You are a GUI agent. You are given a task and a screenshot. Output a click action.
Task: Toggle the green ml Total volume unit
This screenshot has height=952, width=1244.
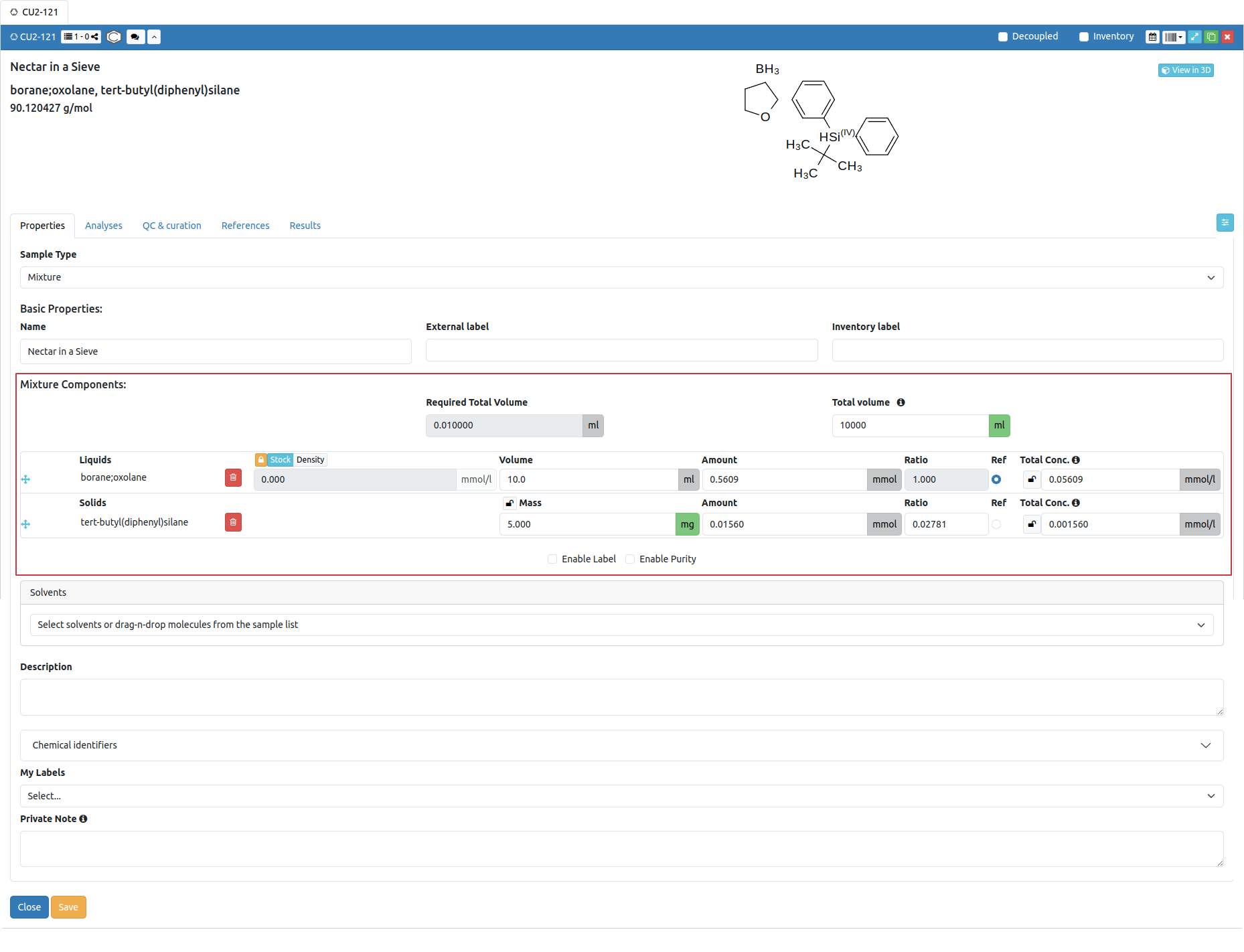tap(999, 426)
